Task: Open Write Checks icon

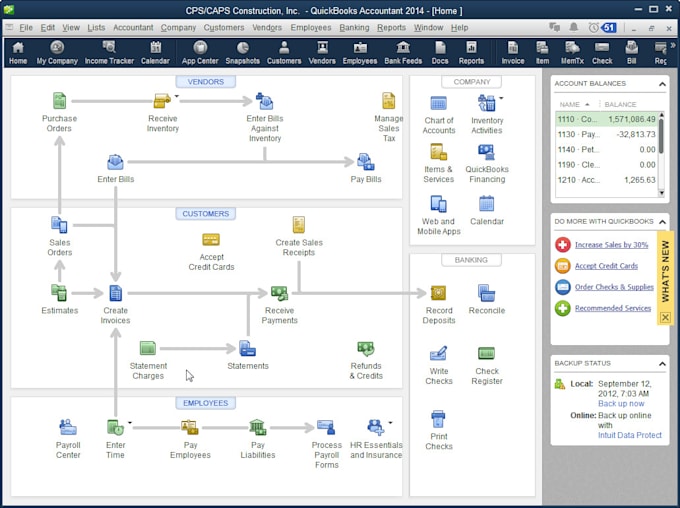Action: coord(438,353)
